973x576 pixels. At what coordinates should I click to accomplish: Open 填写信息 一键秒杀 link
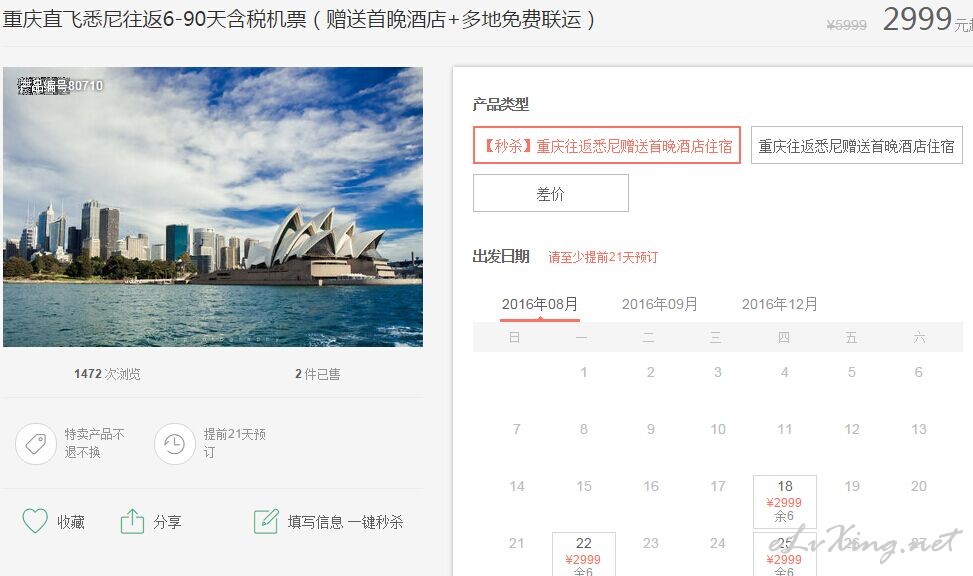tap(345, 522)
